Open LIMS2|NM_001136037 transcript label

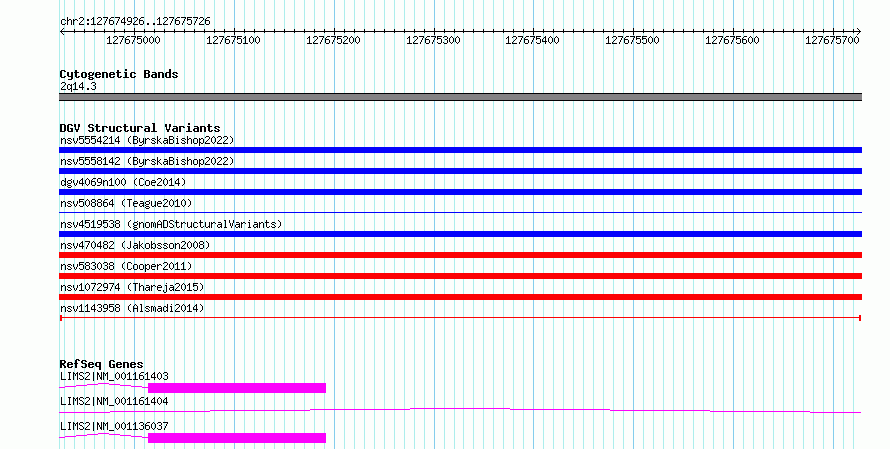(x=114, y=426)
